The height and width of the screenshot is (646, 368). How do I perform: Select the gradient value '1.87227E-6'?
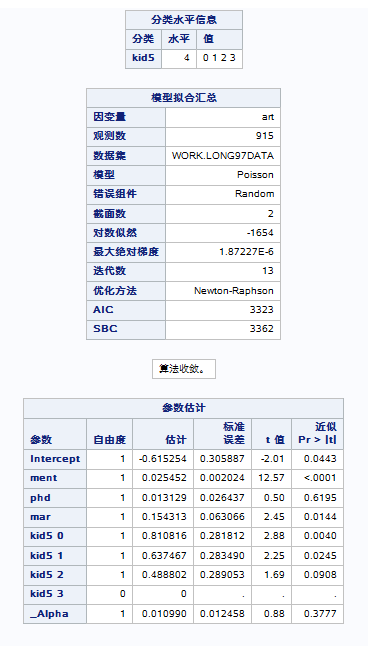click(246, 252)
